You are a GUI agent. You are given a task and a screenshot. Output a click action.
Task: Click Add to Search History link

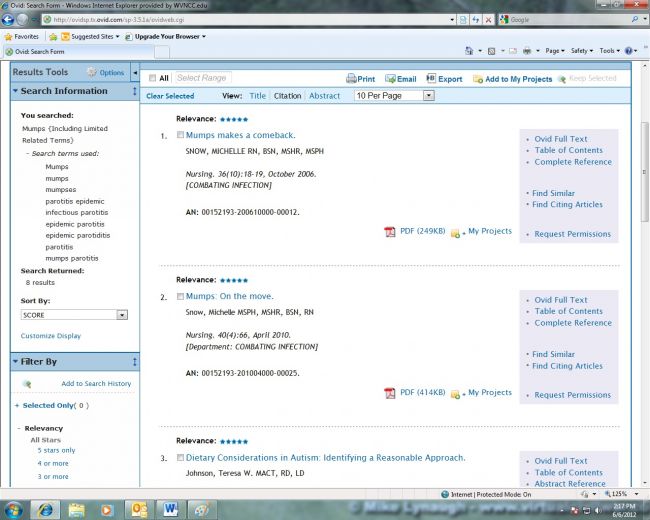tap(96, 384)
